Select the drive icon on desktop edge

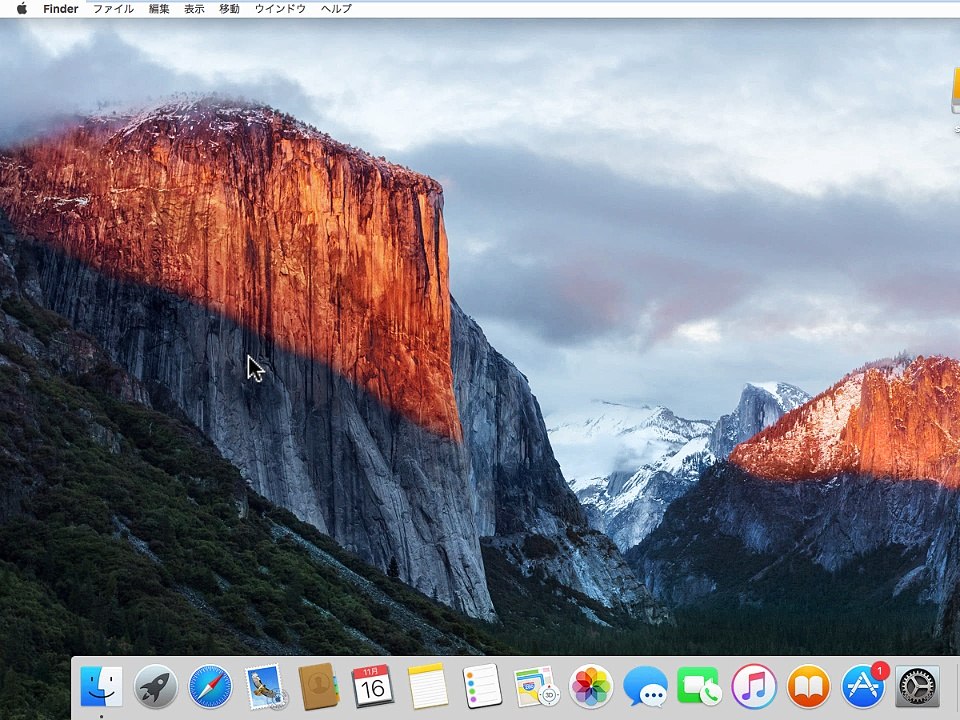point(956,92)
